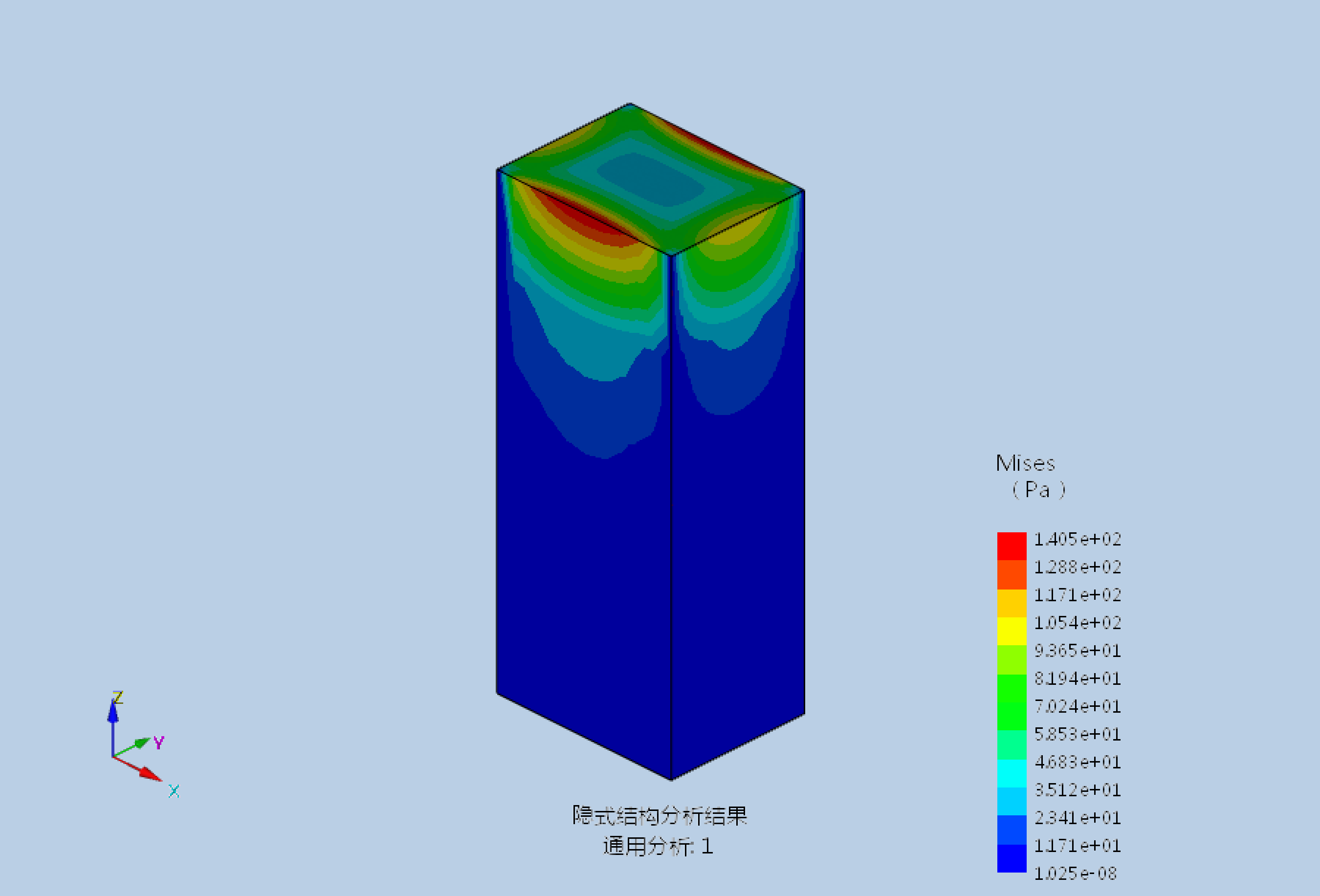Select legend value 1.171e+02

click(x=1078, y=594)
